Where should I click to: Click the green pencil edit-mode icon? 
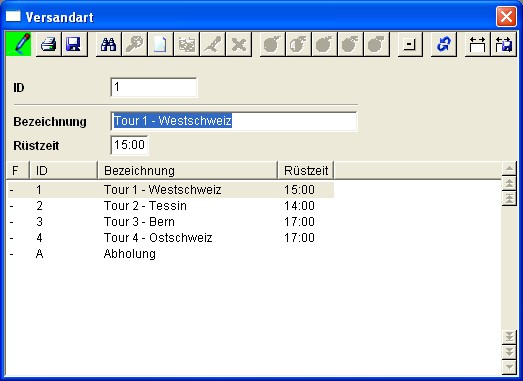19,44
